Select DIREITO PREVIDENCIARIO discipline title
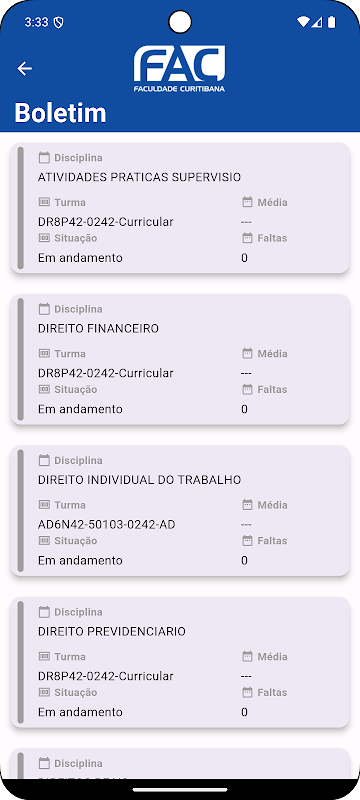This screenshot has width=360, height=800. point(112,632)
